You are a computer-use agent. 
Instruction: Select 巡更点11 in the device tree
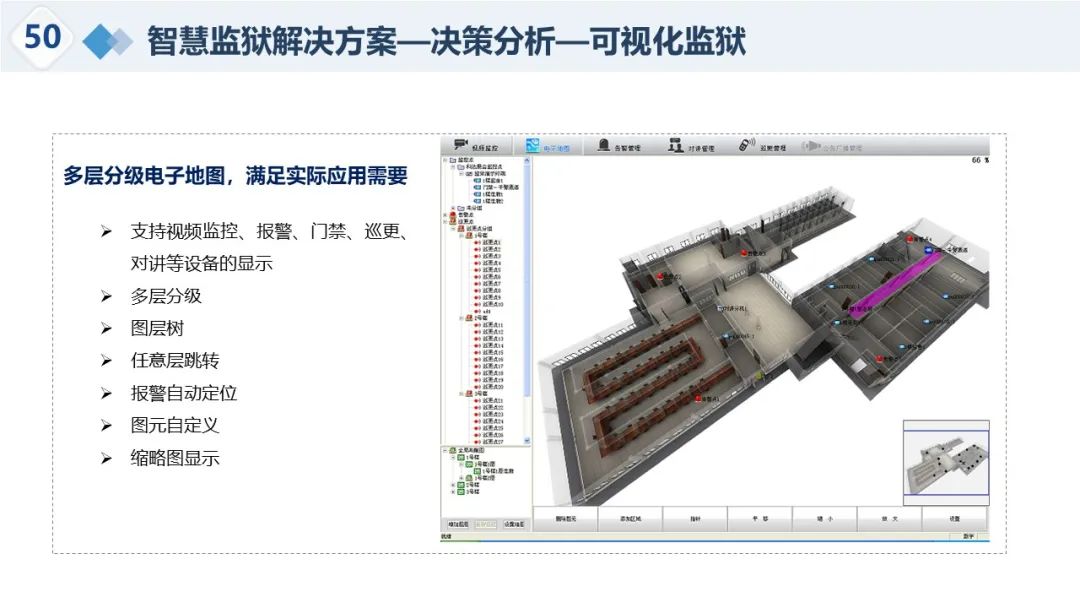click(x=493, y=325)
